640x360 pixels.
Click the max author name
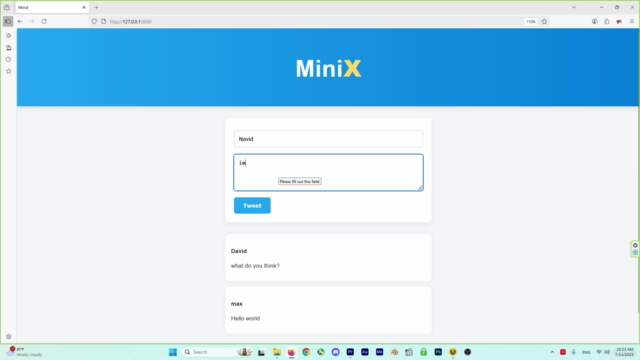(237, 304)
